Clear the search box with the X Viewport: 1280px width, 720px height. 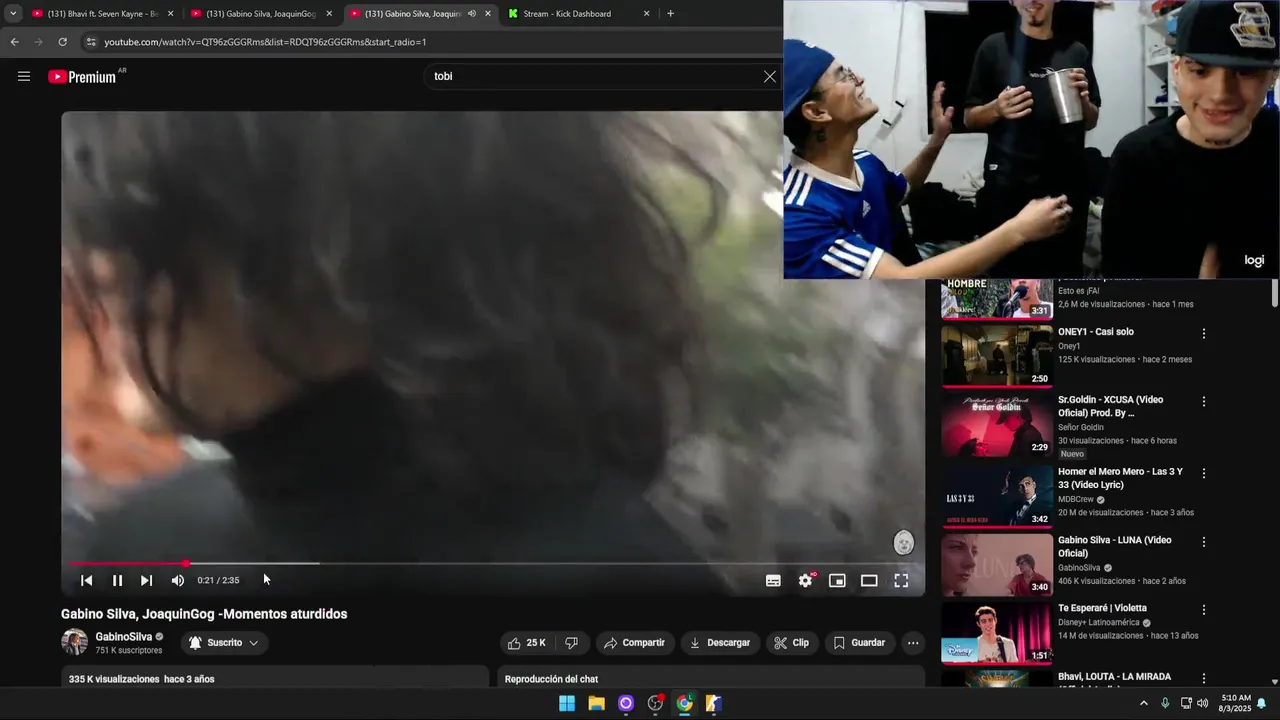click(769, 76)
